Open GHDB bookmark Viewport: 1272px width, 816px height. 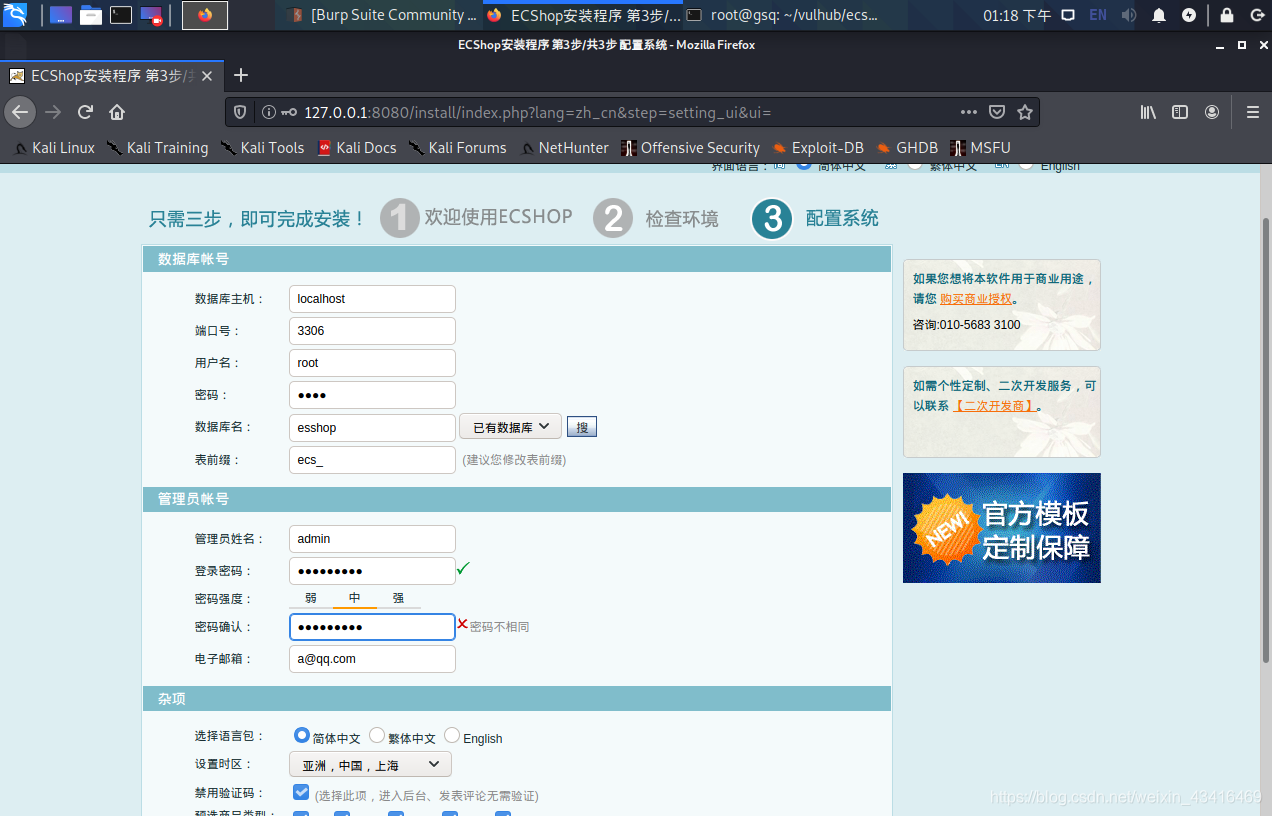(907, 148)
